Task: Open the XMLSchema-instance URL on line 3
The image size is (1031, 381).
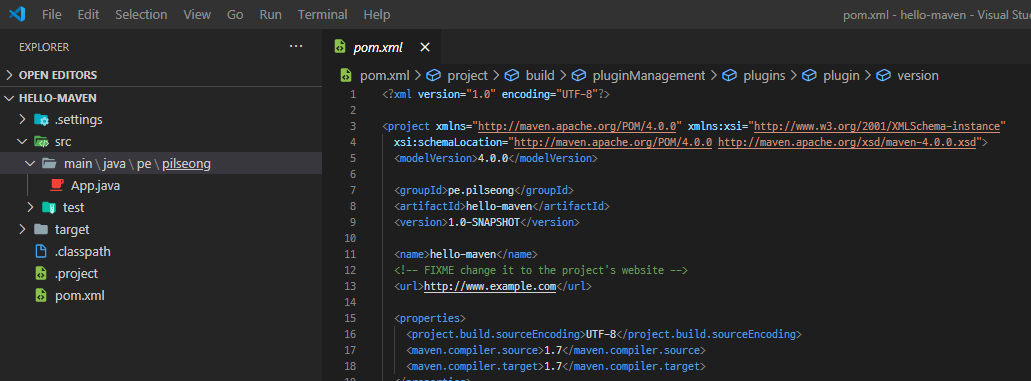Action: [877, 126]
